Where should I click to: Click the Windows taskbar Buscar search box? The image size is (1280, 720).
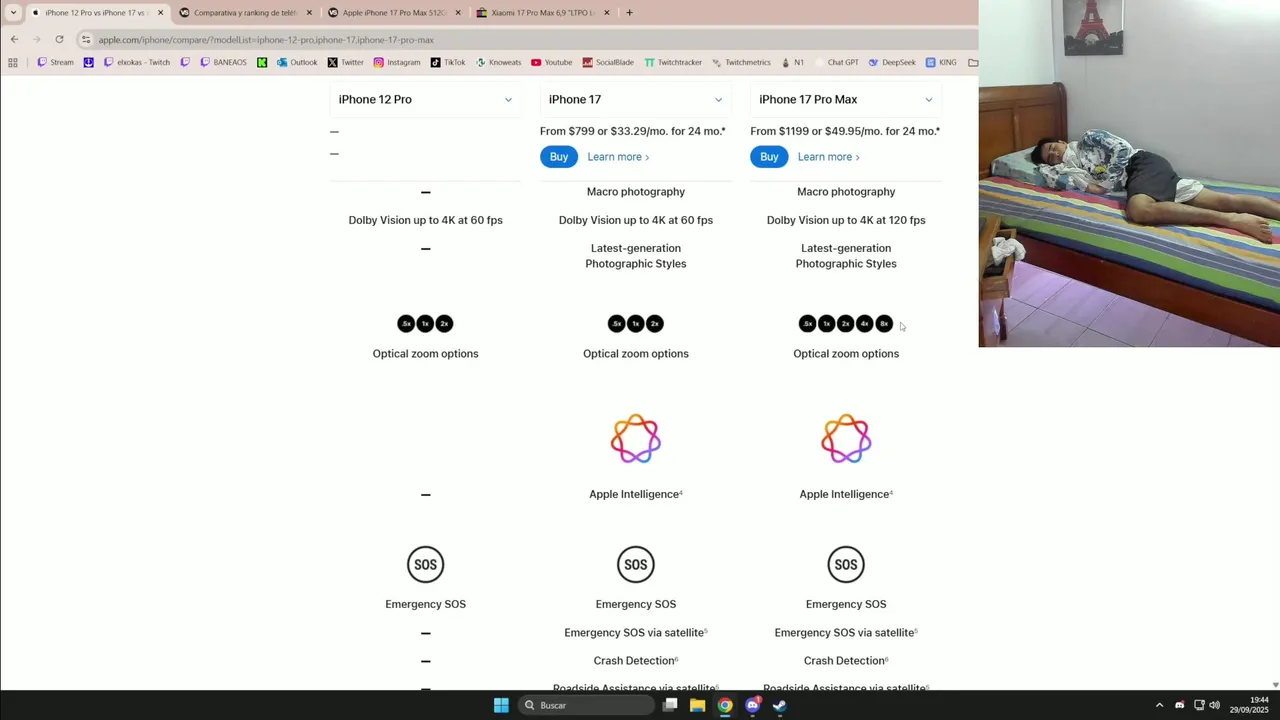587,705
